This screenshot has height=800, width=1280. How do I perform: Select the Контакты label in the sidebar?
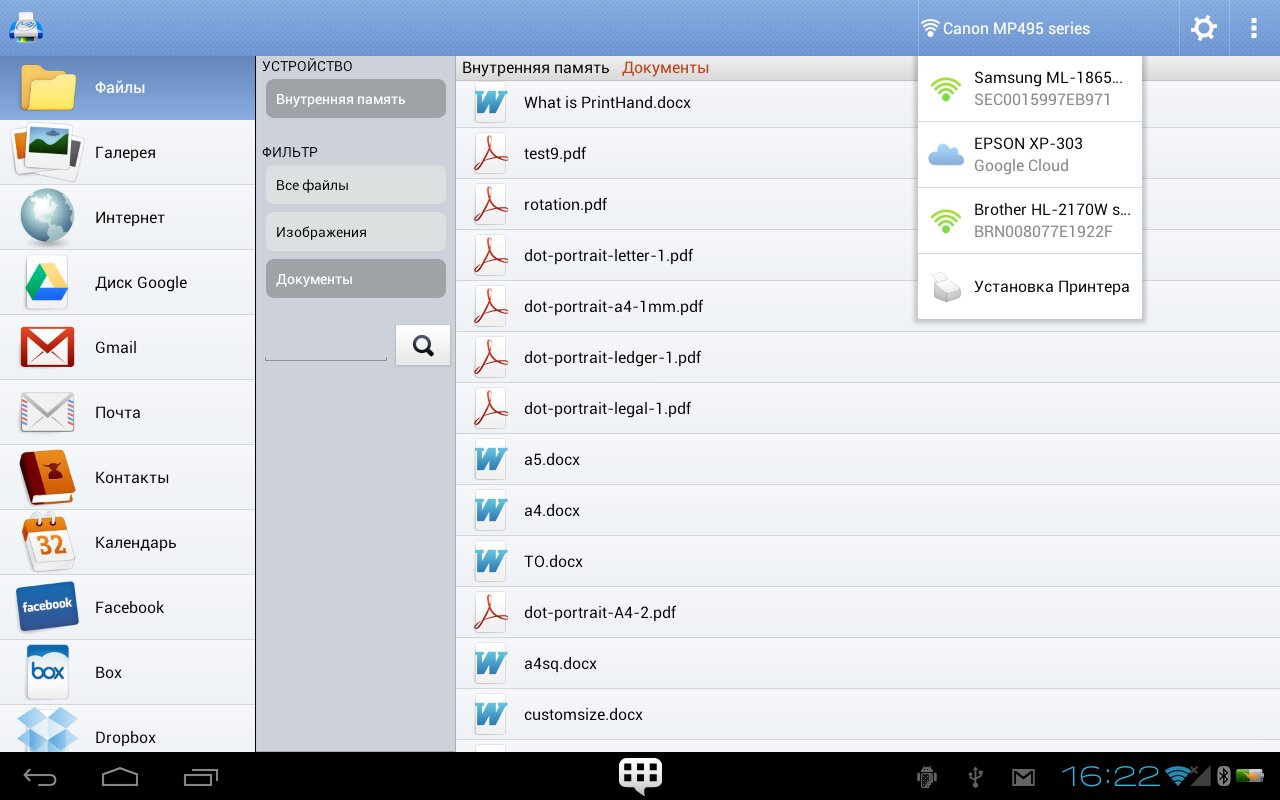click(x=132, y=477)
